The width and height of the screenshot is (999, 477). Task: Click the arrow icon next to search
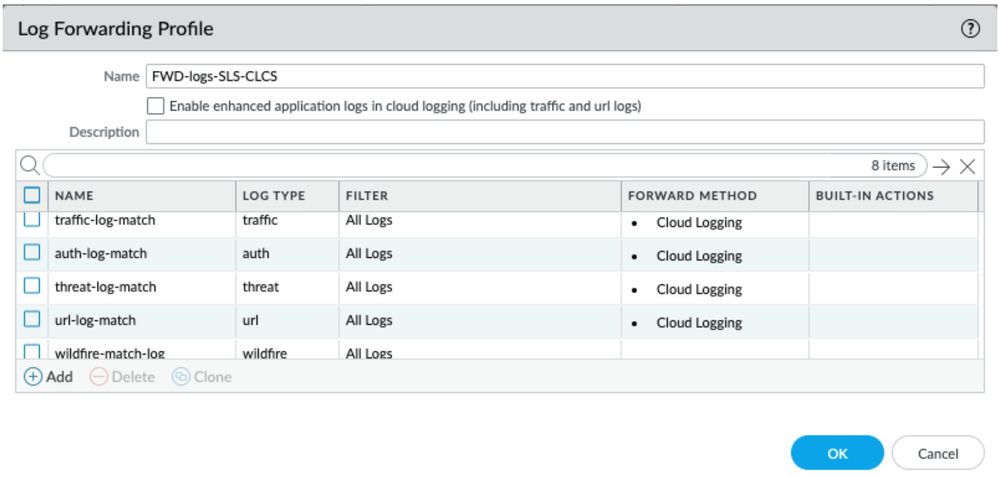pos(941,167)
